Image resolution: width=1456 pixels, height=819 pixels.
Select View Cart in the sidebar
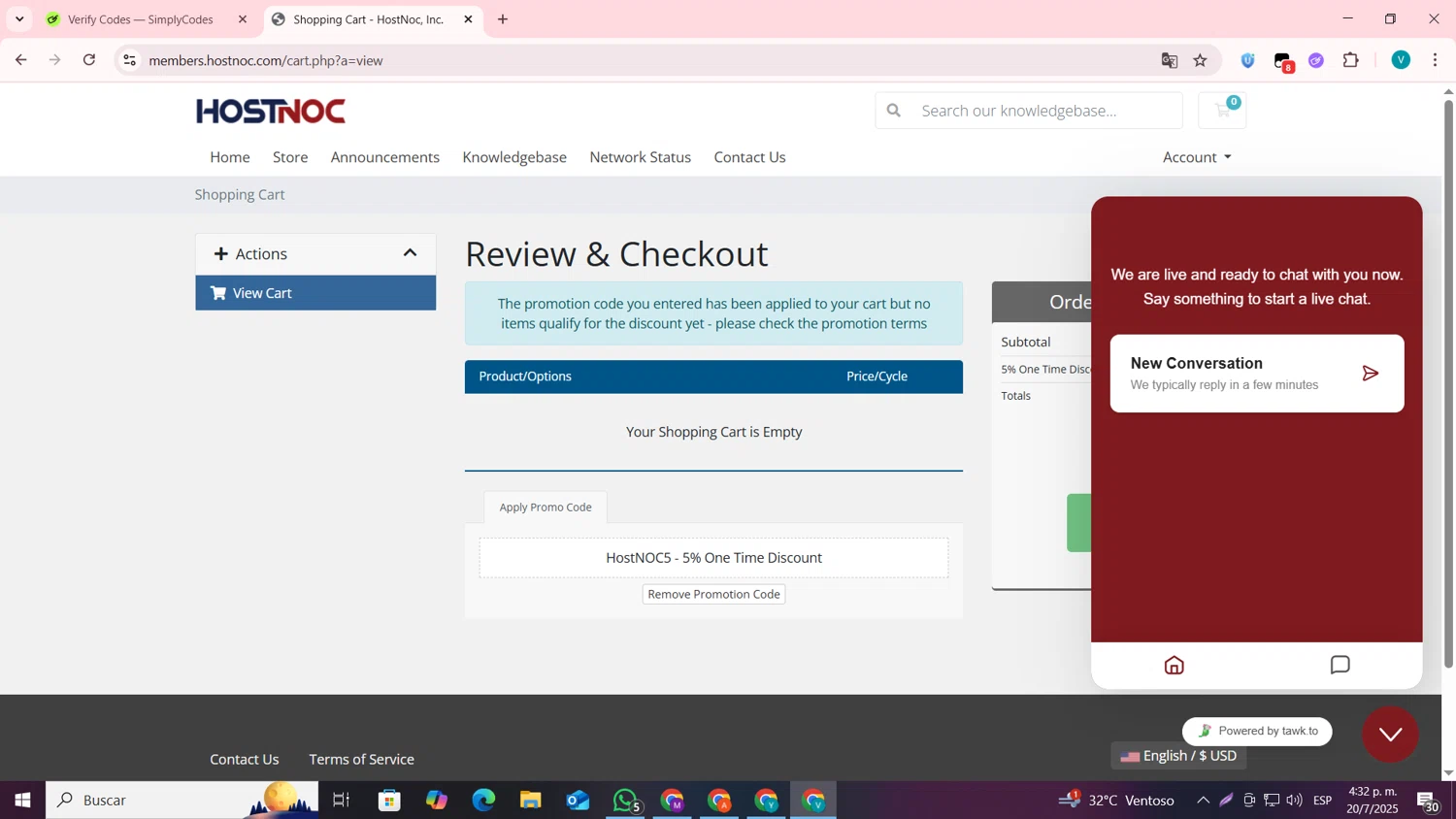[x=315, y=293]
